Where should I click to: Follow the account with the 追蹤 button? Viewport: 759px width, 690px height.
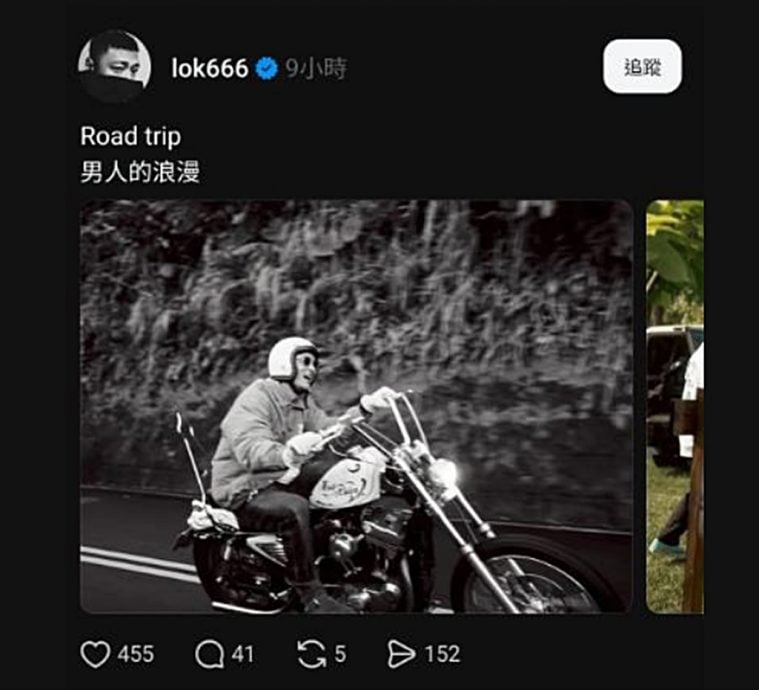[642, 67]
